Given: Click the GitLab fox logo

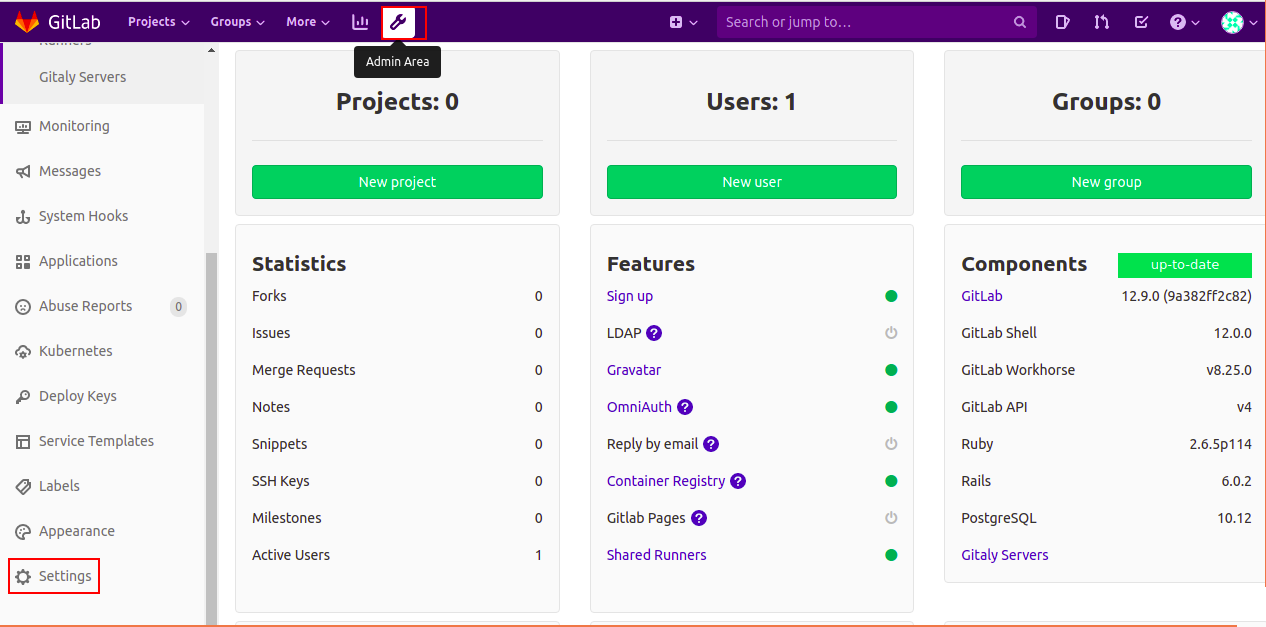Looking at the screenshot, I should [27, 21].
